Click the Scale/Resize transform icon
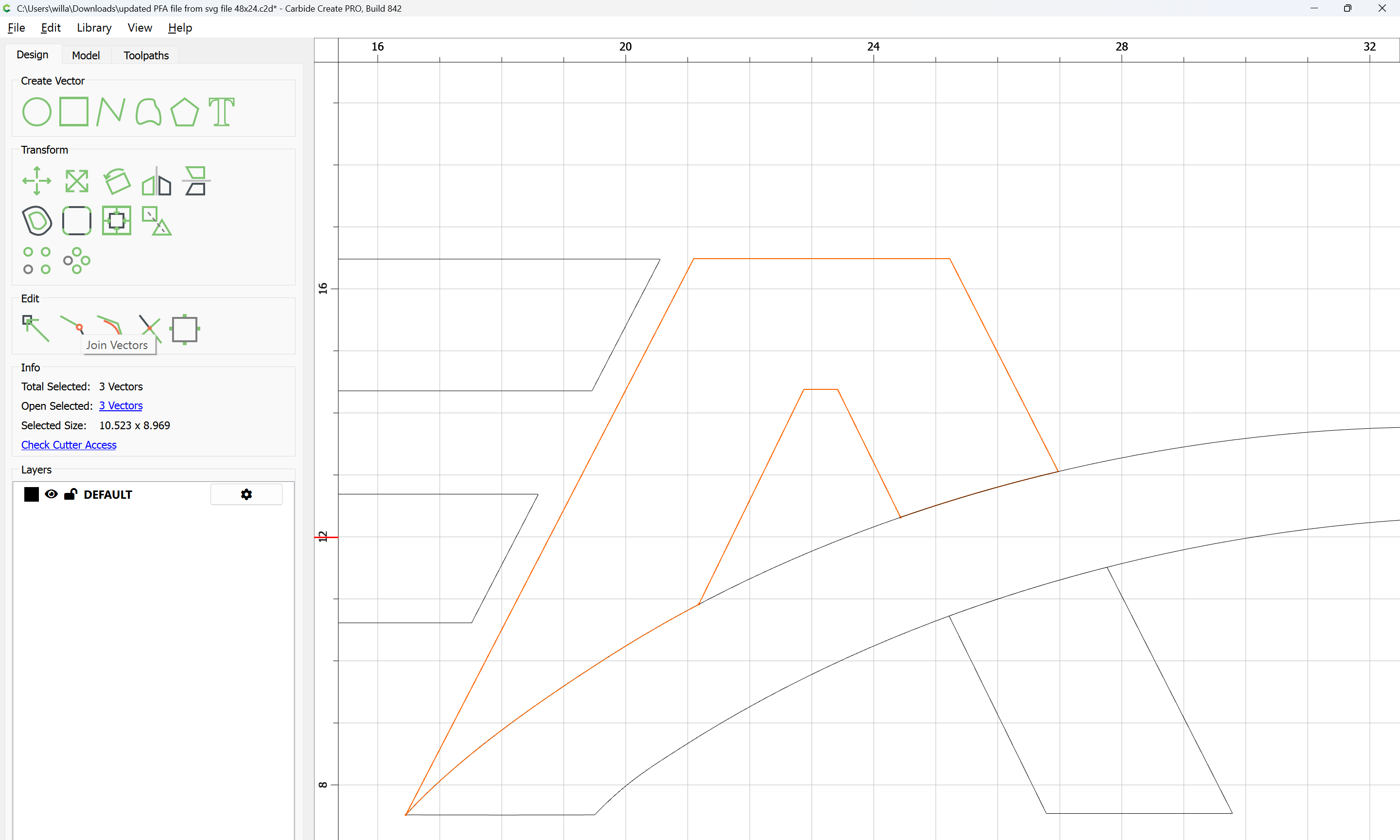This screenshot has width=1400, height=840. point(76,180)
